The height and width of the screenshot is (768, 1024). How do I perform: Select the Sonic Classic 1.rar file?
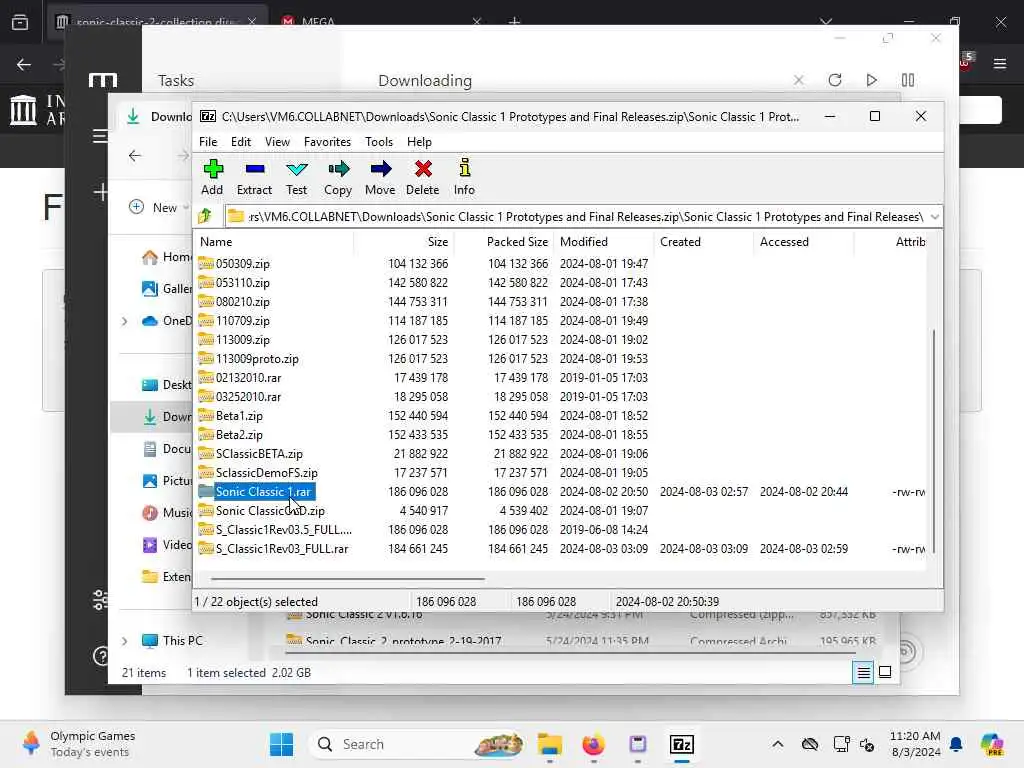(x=263, y=492)
